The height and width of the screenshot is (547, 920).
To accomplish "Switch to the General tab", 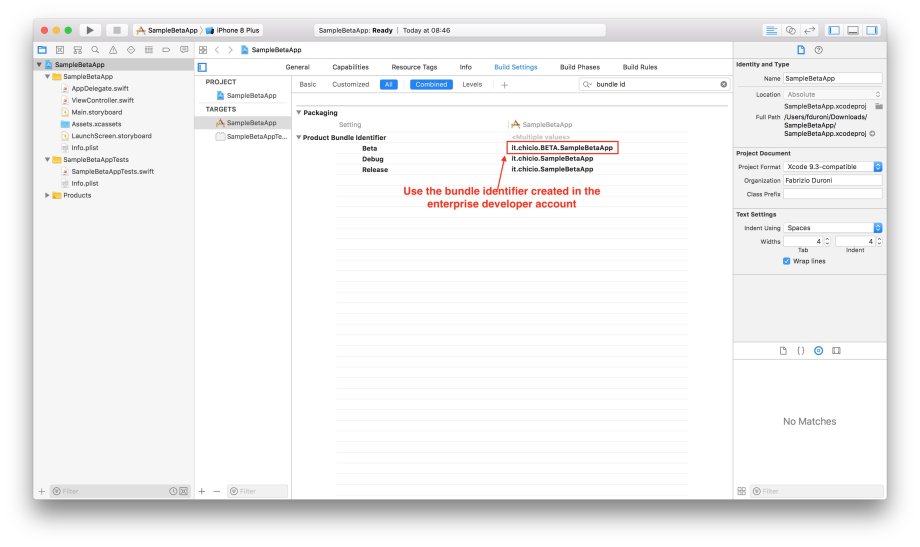I will [297, 67].
